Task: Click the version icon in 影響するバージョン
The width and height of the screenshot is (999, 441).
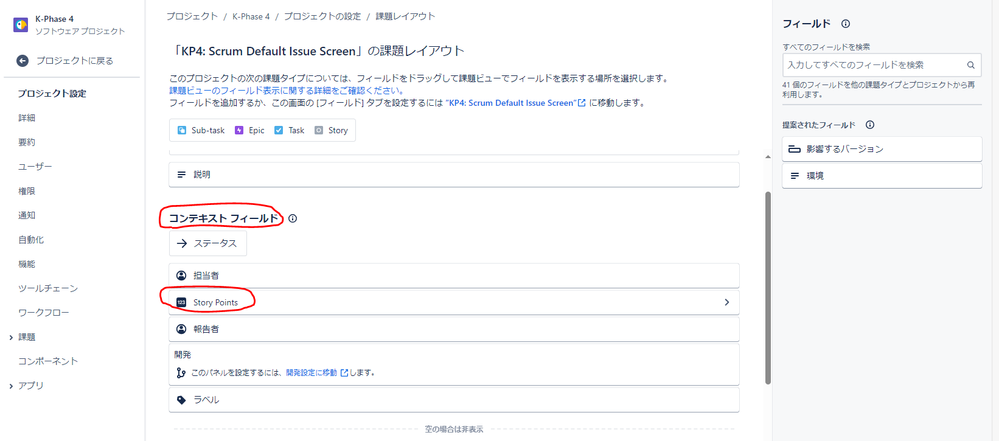Action: click(794, 149)
